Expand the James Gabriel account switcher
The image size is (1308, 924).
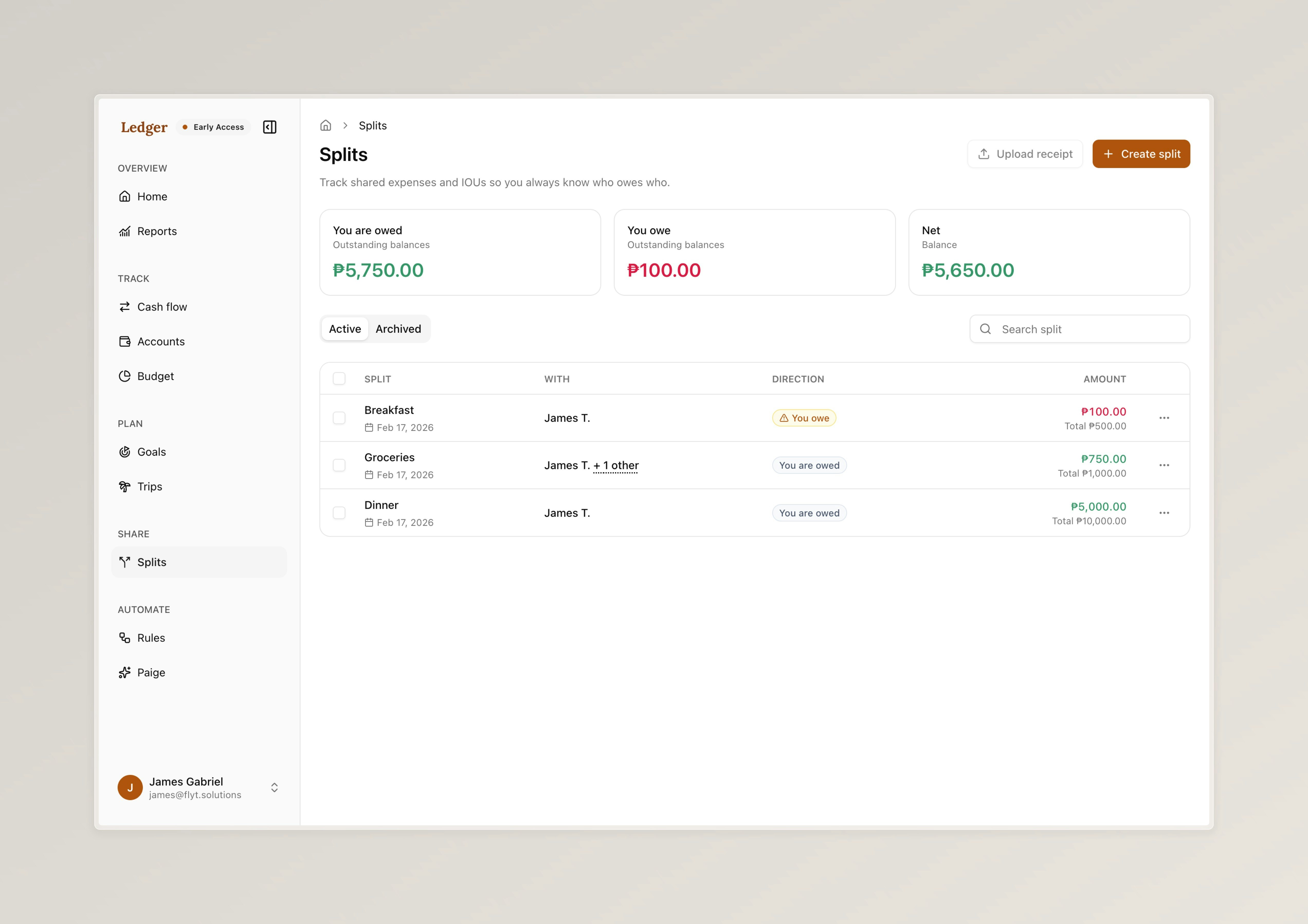click(274, 787)
